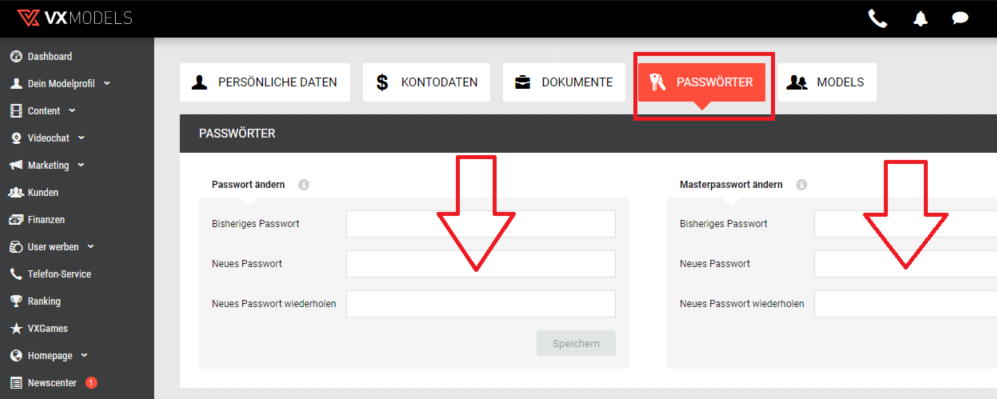Switch to the Kontodaten tab
The width and height of the screenshot is (997, 399).
tap(427, 82)
